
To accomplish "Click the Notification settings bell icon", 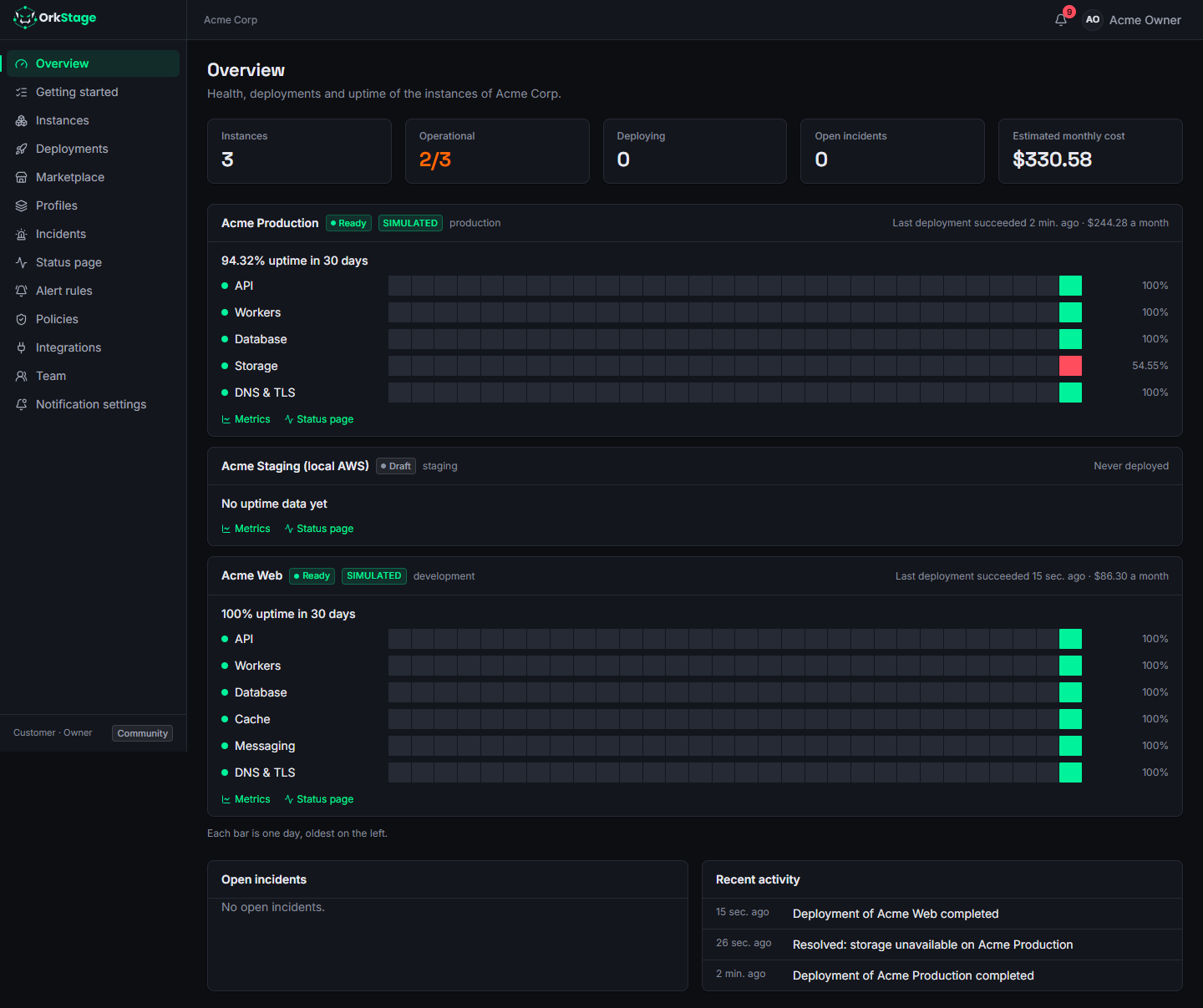I will [22, 404].
